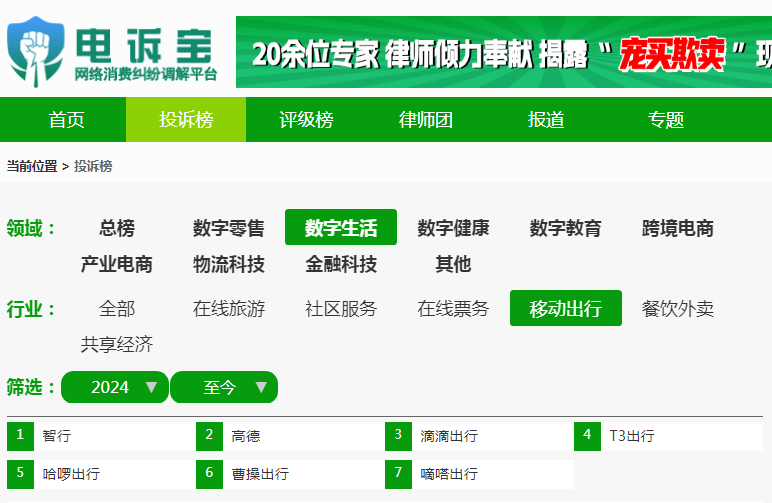772x503 pixels.
Task: Open the 投诉榜 navigation tab
Action: [186, 120]
